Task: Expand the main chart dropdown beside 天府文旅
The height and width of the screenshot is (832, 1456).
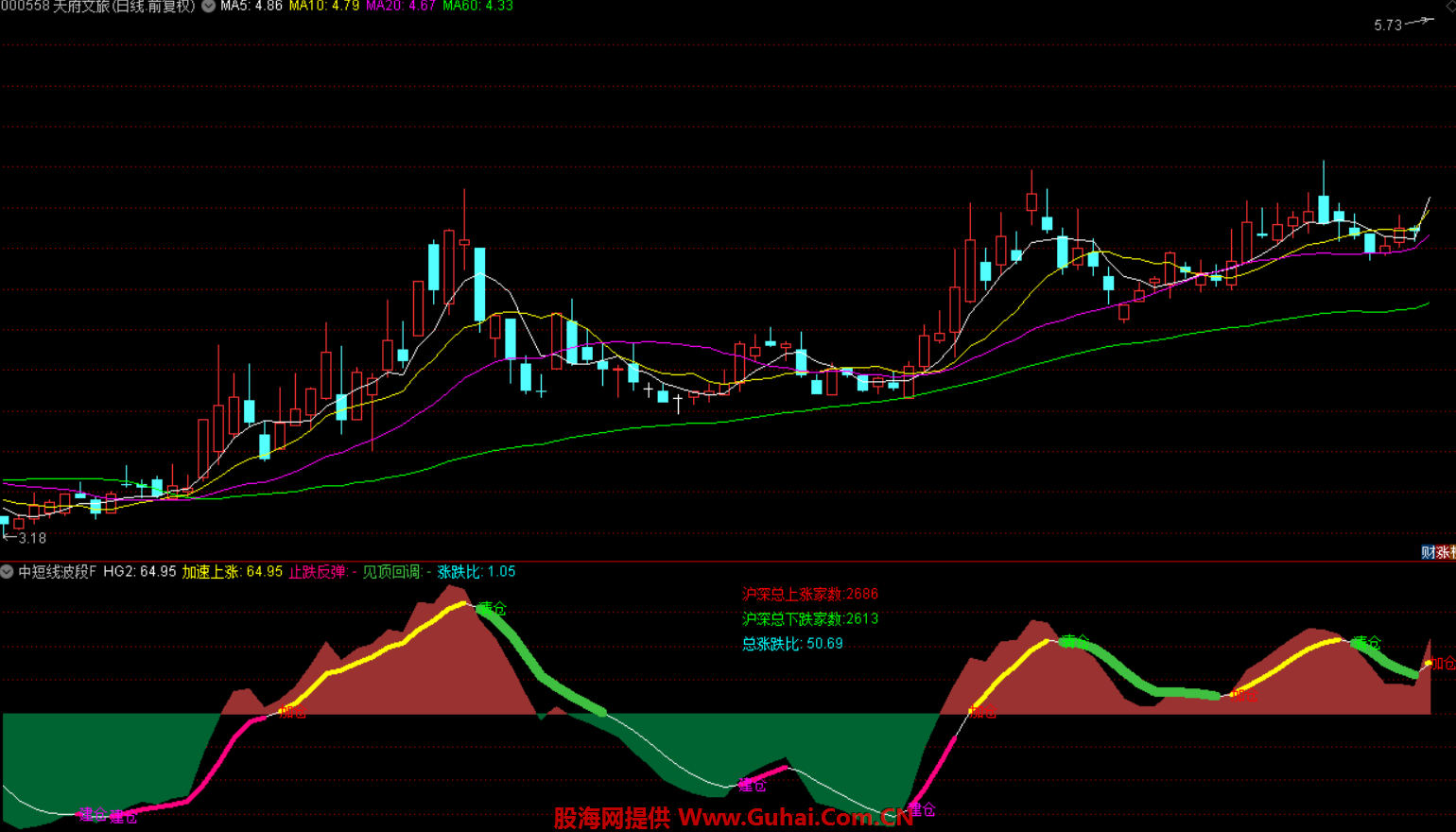Action: click(x=208, y=7)
